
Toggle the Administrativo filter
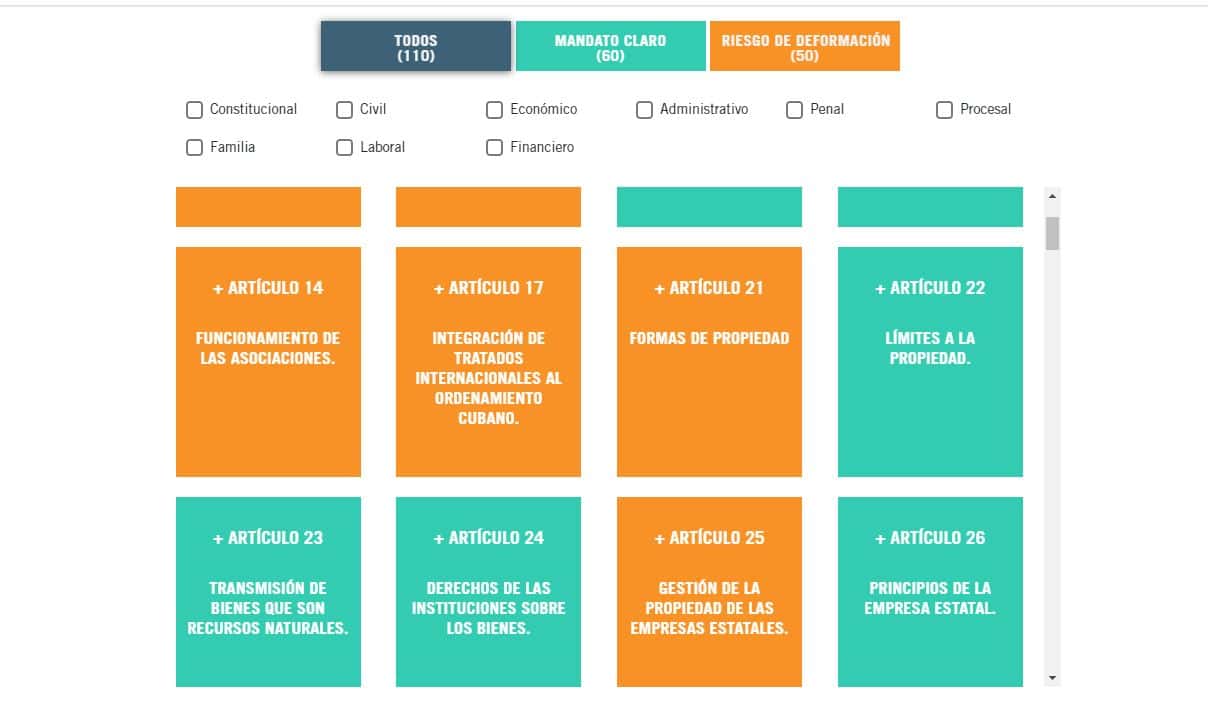(x=644, y=110)
